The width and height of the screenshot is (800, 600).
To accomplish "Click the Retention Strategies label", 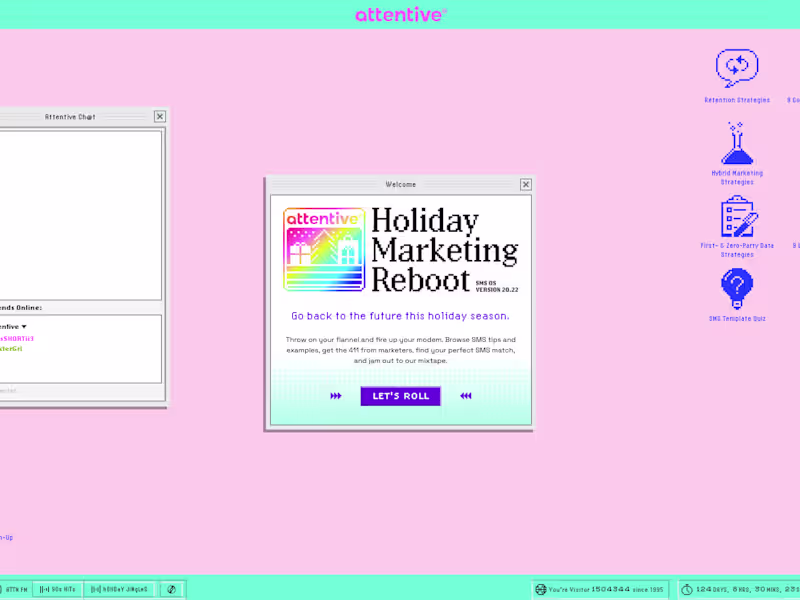I will [x=737, y=100].
